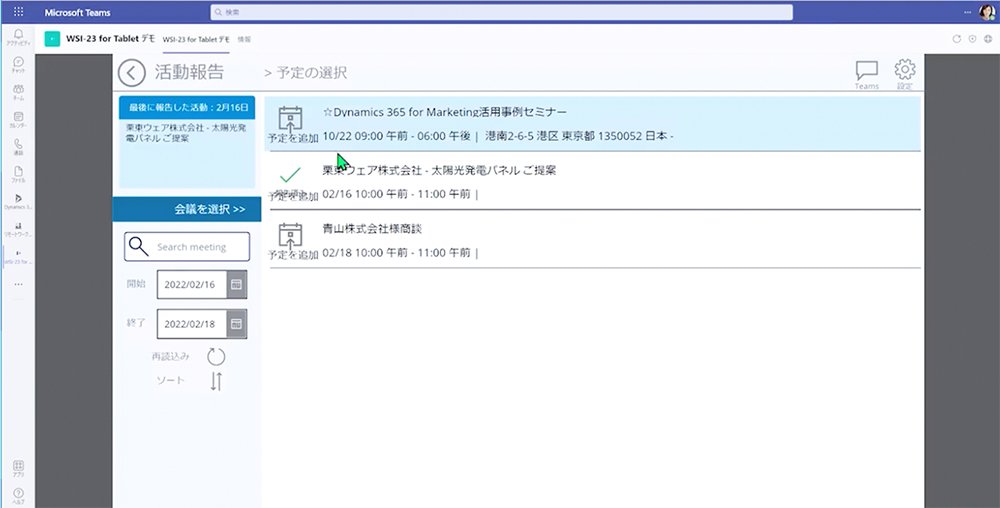Image resolution: width=1000 pixels, height=508 pixels.
Task: Click the ソート label
Action: [x=171, y=381]
